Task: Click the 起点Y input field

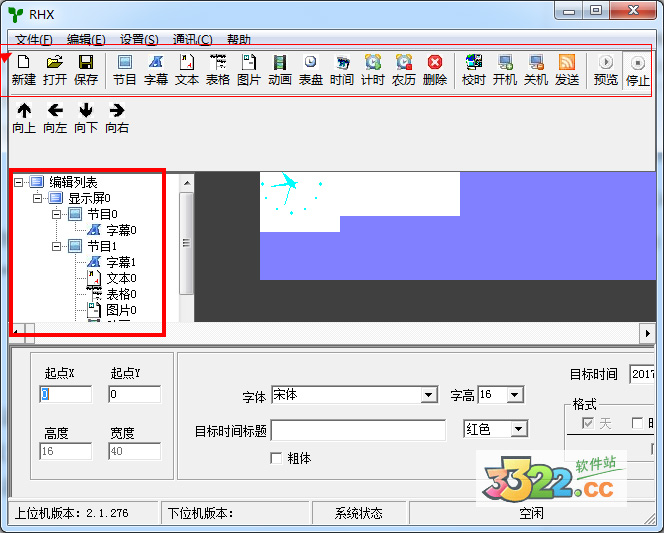Action: (134, 394)
